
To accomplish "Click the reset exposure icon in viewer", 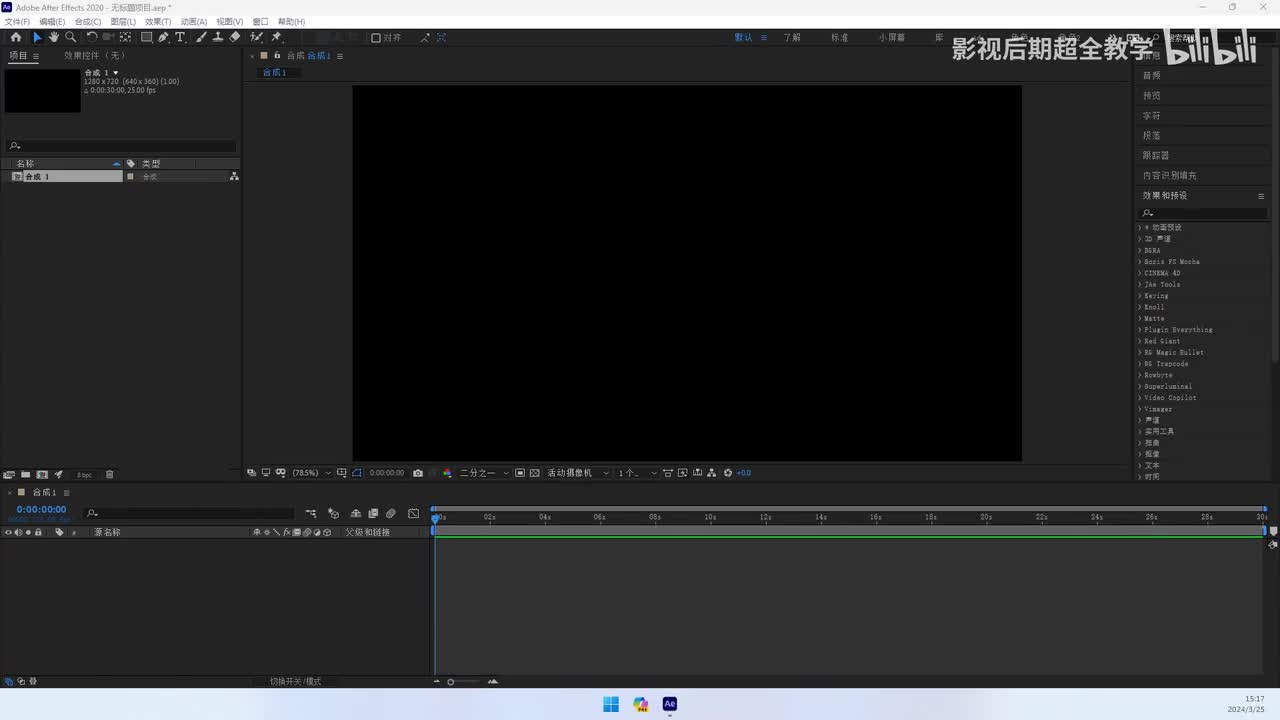I will [728, 473].
